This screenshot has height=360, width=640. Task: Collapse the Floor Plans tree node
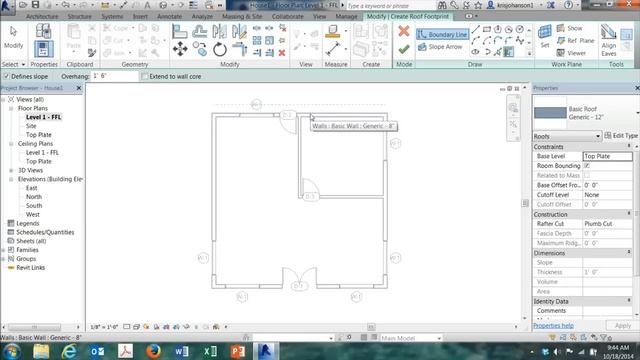(x=11, y=108)
